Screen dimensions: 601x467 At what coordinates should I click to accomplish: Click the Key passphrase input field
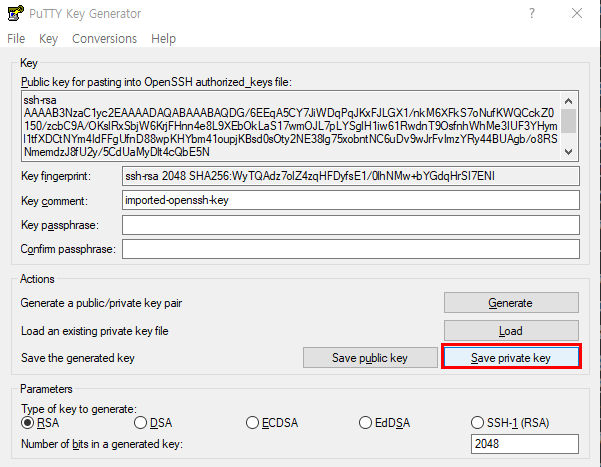pyautogui.click(x=351, y=225)
